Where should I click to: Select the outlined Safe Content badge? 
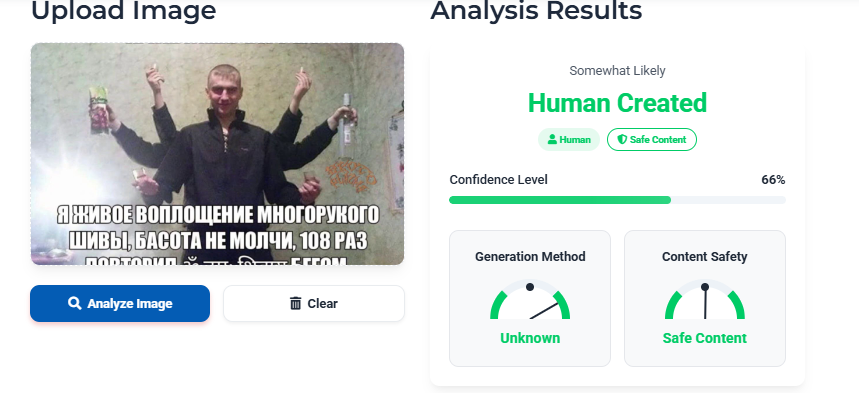click(x=652, y=140)
